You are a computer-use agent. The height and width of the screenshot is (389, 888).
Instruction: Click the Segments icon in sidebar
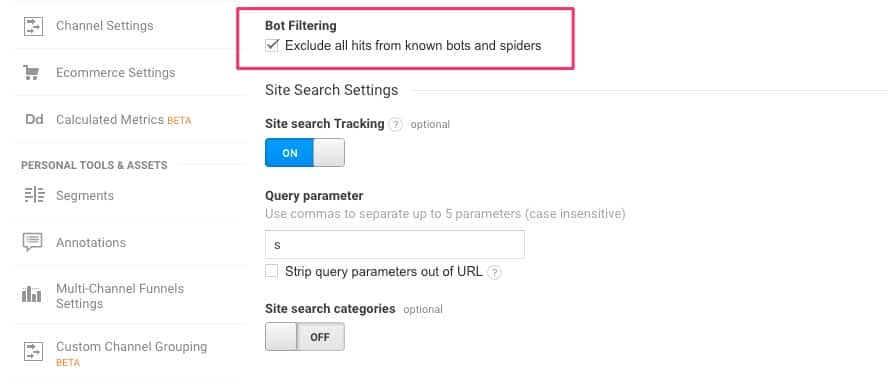tap(34, 195)
